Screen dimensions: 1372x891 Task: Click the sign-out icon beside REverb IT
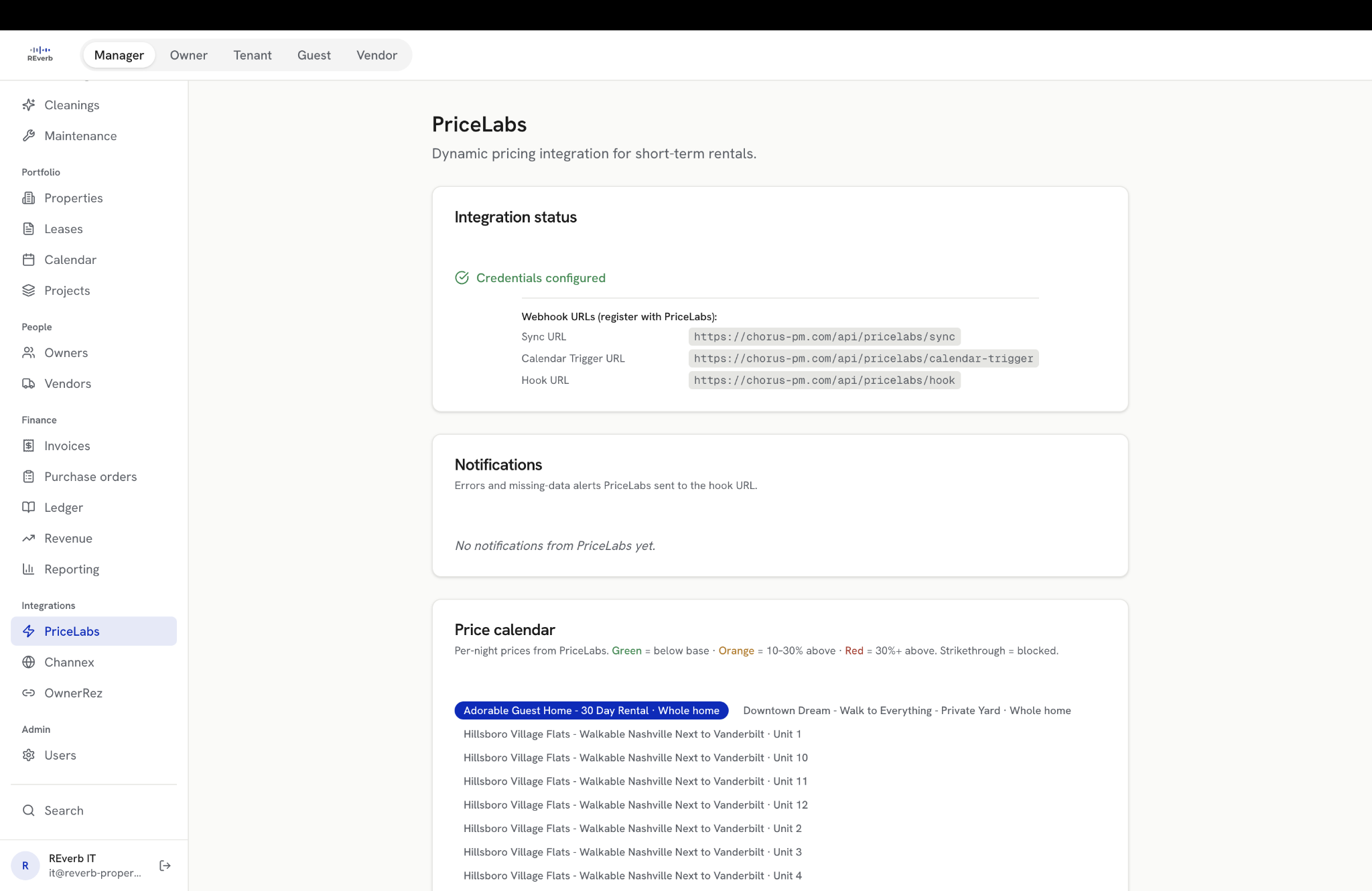(x=165, y=866)
